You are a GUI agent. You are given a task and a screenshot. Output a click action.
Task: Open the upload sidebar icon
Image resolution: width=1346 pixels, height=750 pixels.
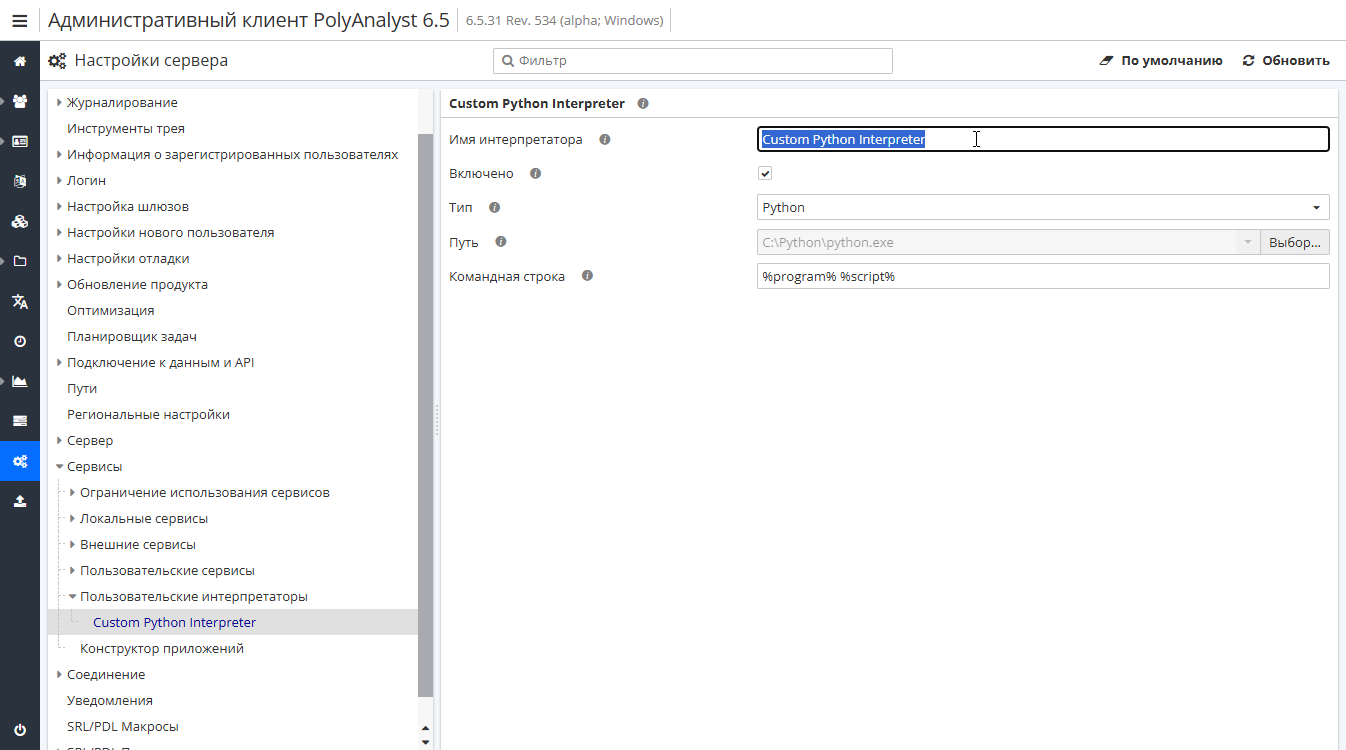pyautogui.click(x=20, y=501)
